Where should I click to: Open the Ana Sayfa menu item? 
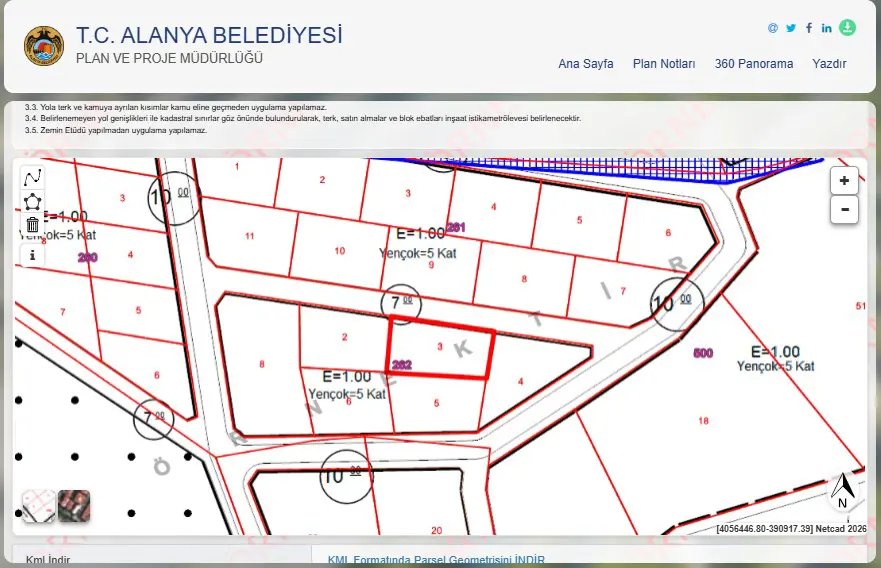585,63
